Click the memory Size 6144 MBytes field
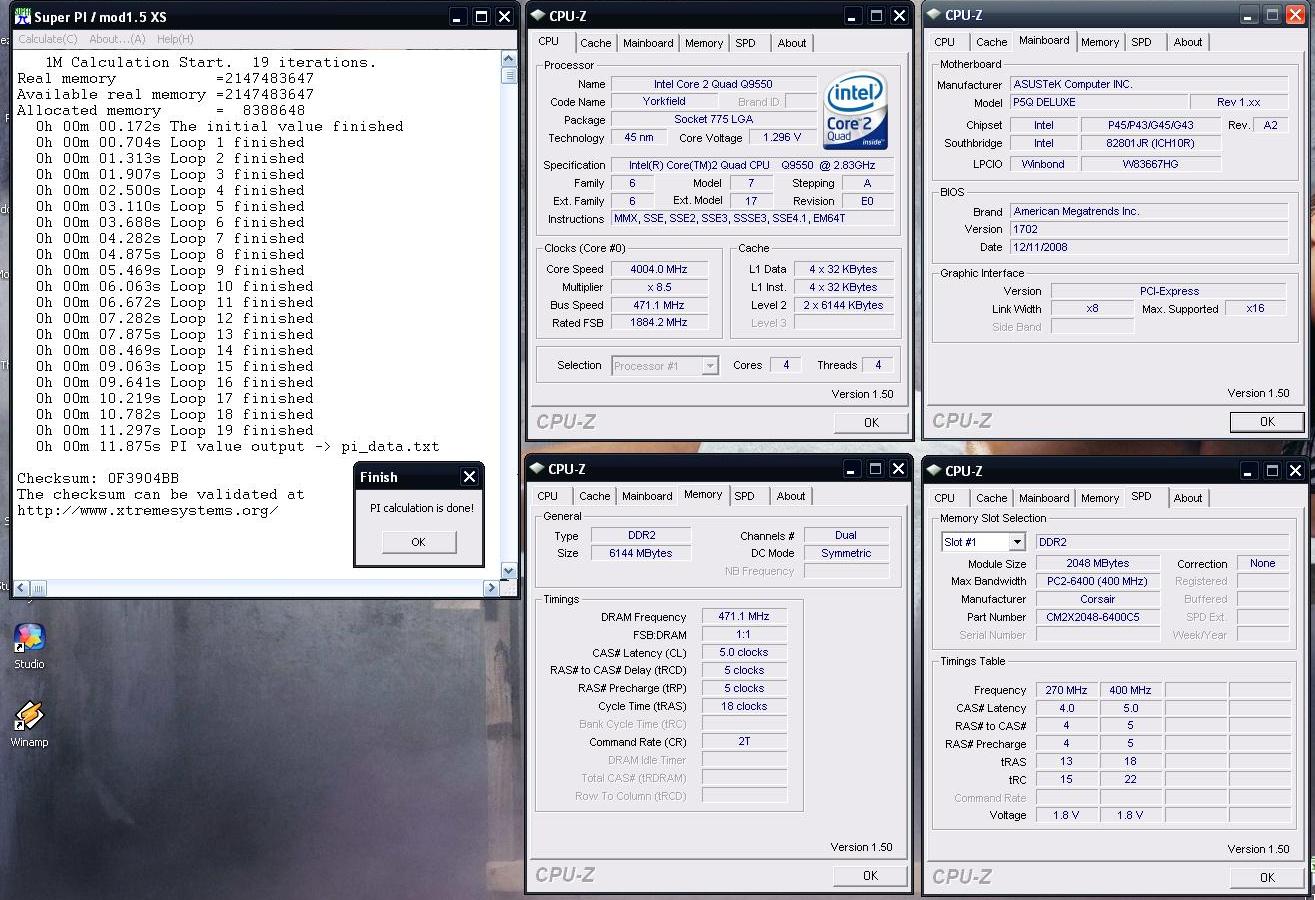 [x=641, y=553]
